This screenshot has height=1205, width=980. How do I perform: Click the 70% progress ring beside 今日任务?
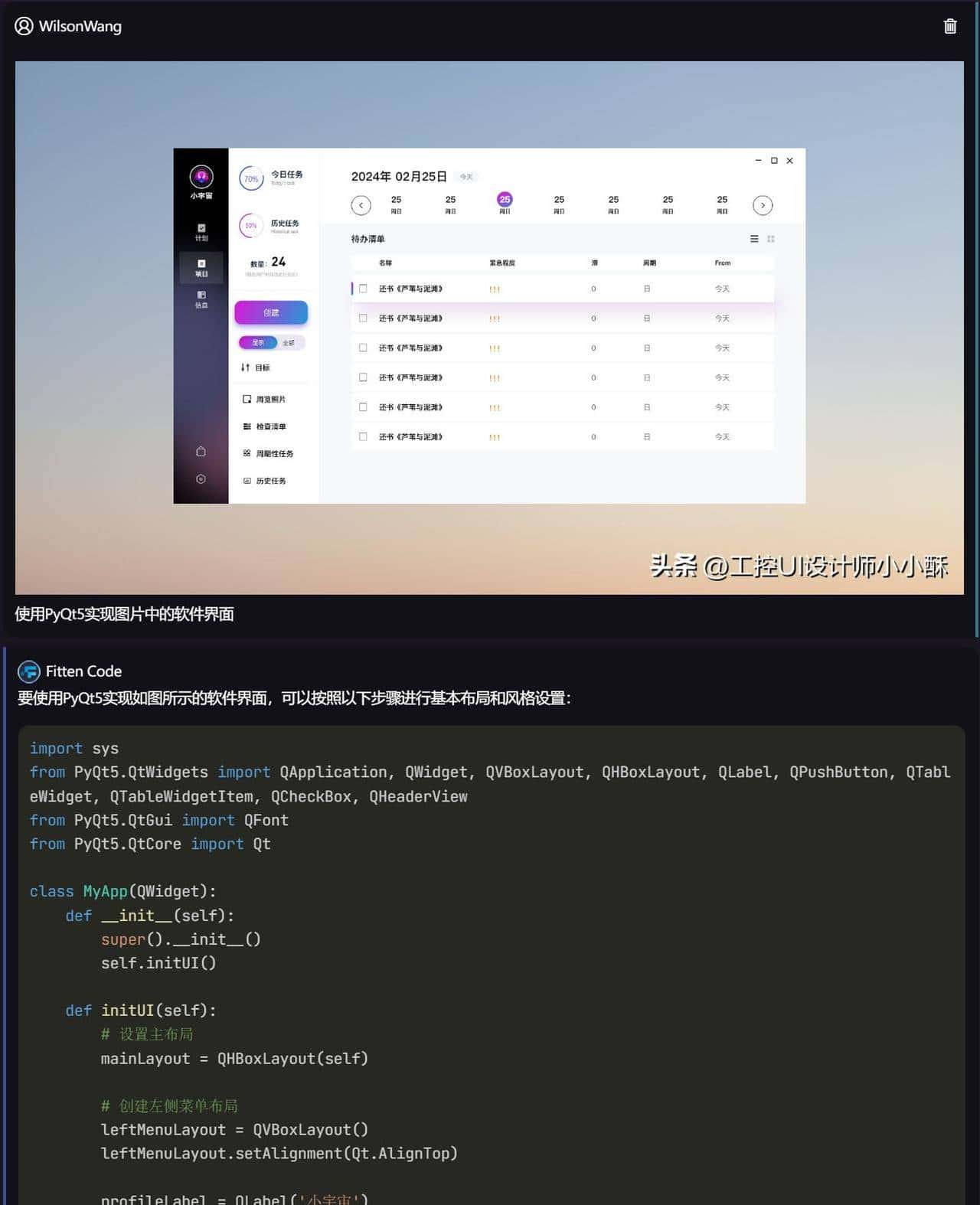pos(251,178)
